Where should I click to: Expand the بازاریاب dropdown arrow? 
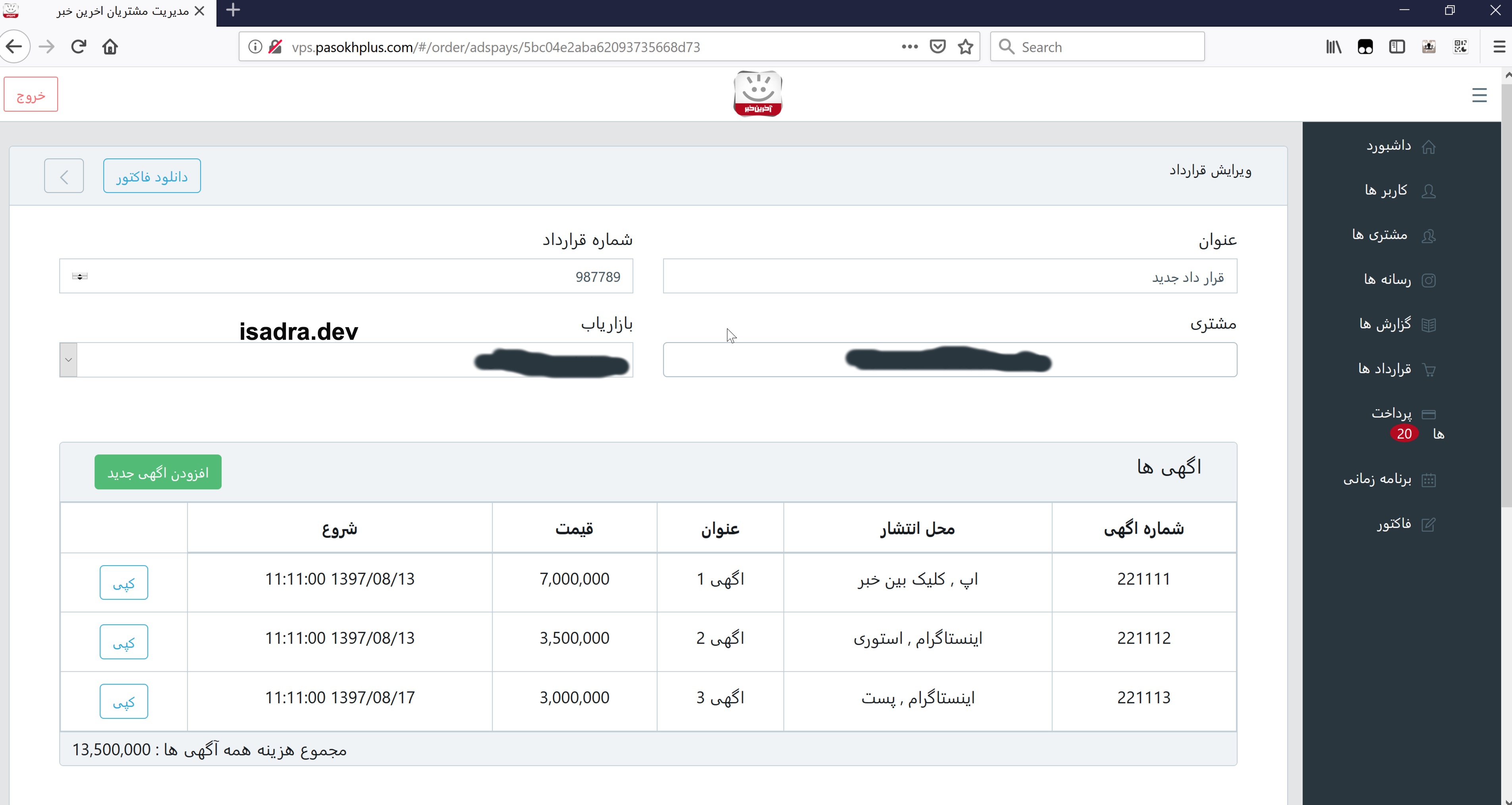pos(69,360)
